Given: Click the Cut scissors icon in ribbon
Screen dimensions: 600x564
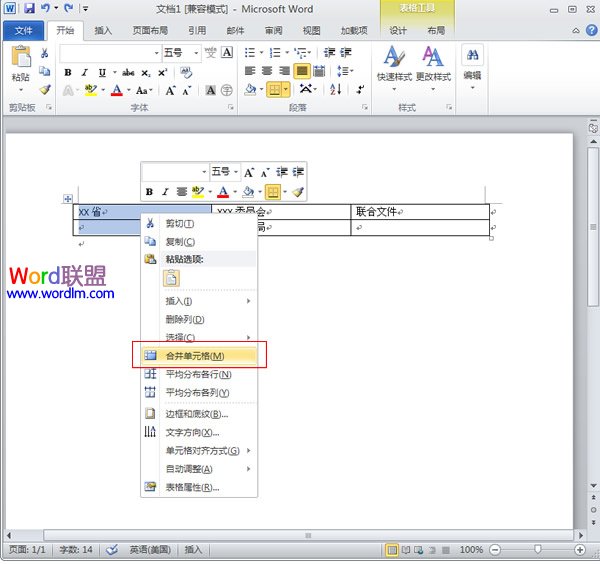Looking at the screenshot, I should [45, 53].
